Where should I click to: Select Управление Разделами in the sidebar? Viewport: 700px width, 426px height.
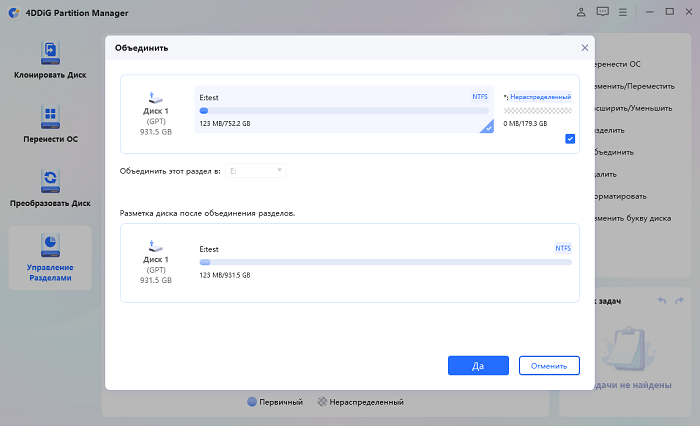(x=50, y=258)
